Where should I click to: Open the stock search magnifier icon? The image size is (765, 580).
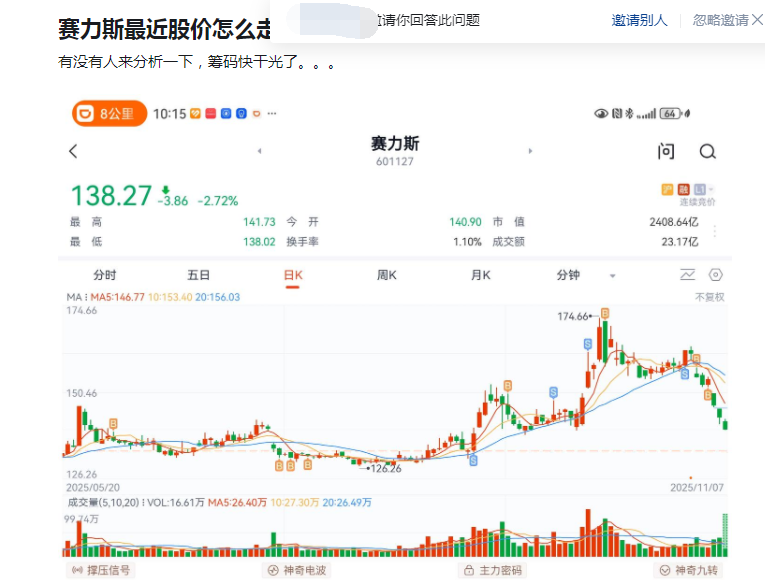(x=707, y=152)
